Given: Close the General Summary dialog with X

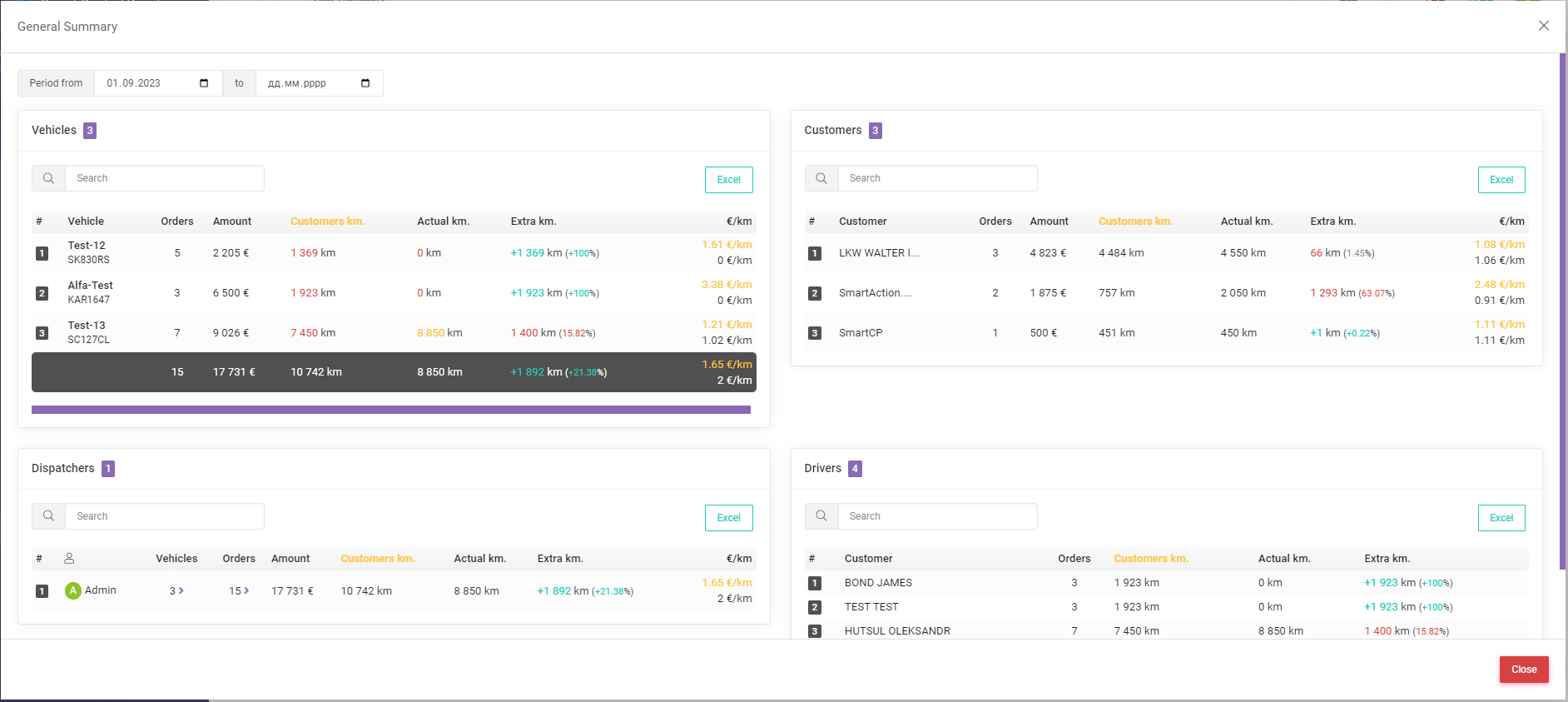Looking at the screenshot, I should (x=1544, y=26).
